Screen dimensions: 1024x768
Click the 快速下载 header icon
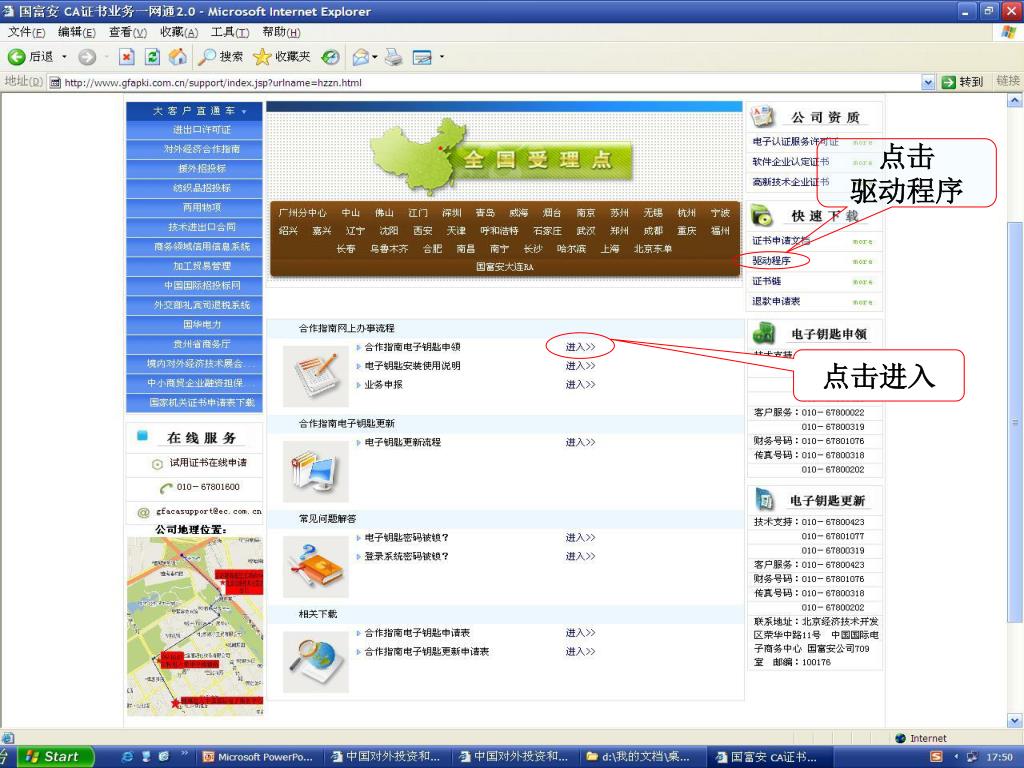coord(761,215)
